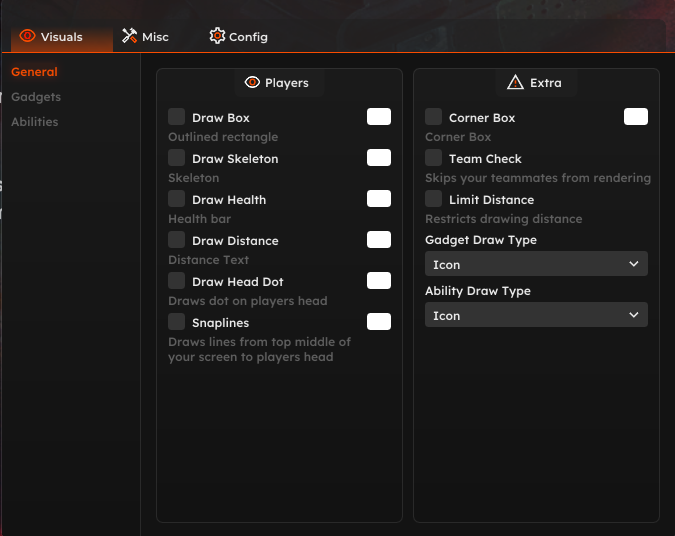This screenshot has width=675, height=536.
Task: Select General in the sidebar
Action: click(x=35, y=72)
